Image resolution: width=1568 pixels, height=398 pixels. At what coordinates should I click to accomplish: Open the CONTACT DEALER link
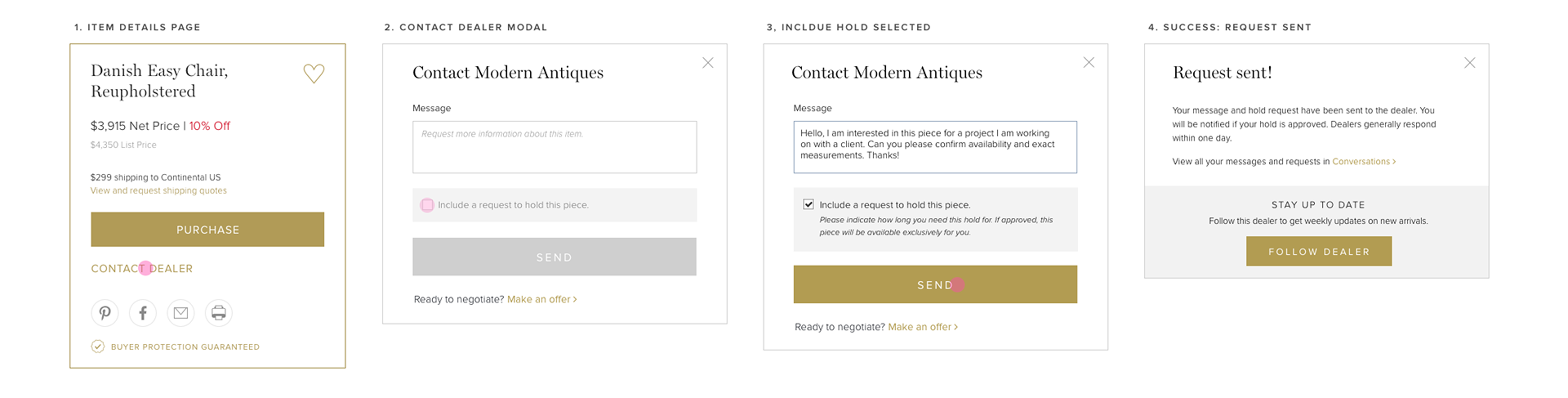point(142,269)
